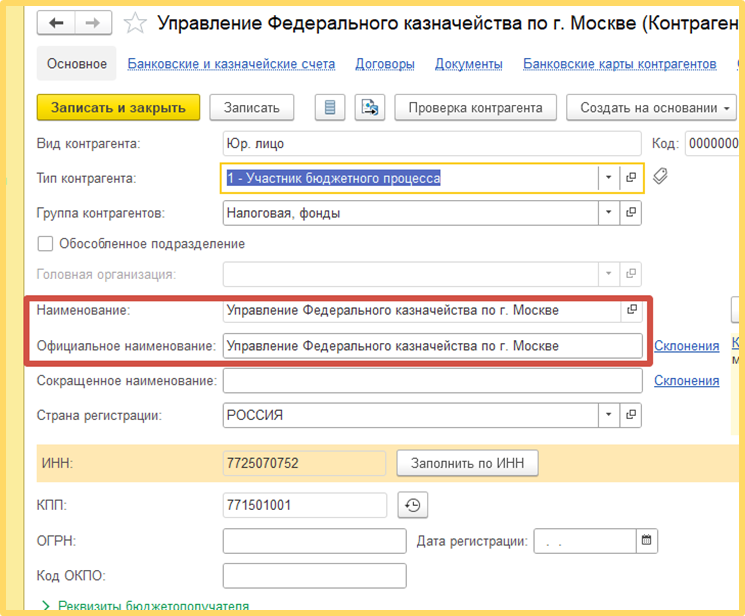Open the Банковские и казначейские счета tab
The width and height of the screenshot is (745, 616).
click(x=231, y=64)
